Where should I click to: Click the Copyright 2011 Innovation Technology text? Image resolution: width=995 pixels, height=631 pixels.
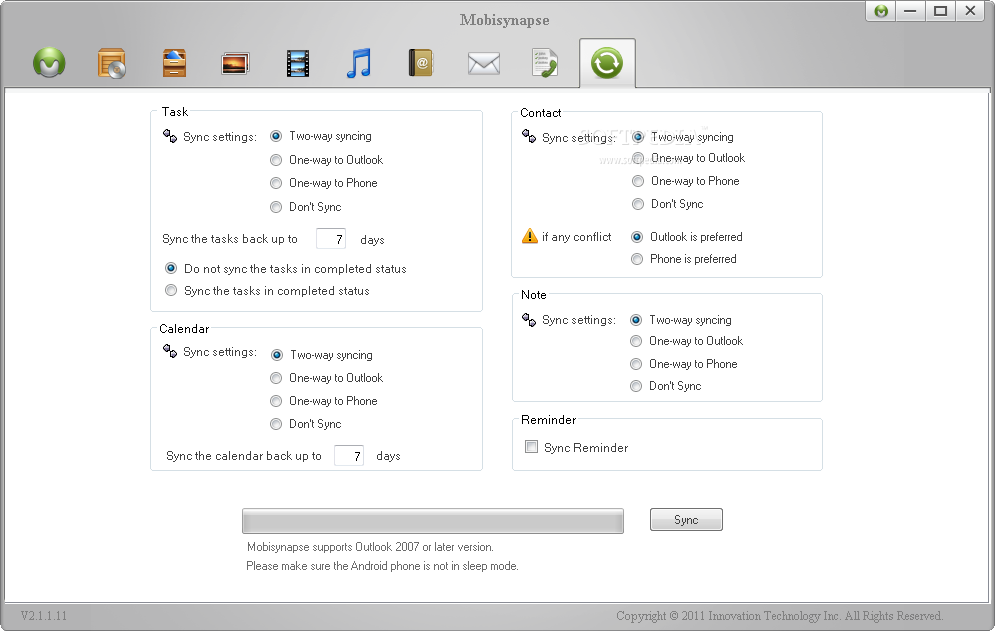(779, 616)
